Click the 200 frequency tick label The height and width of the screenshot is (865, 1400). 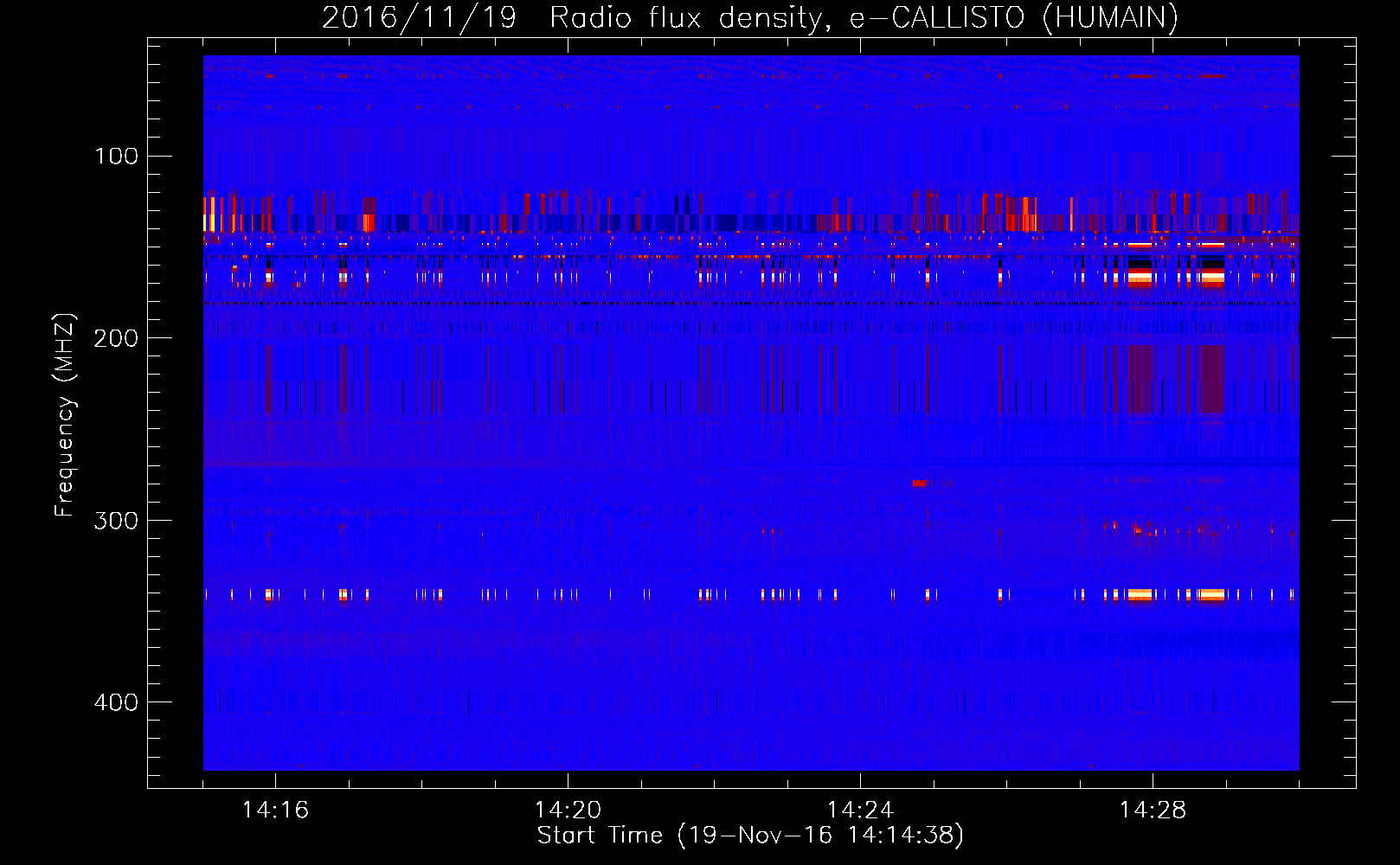[x=117, y=338]
